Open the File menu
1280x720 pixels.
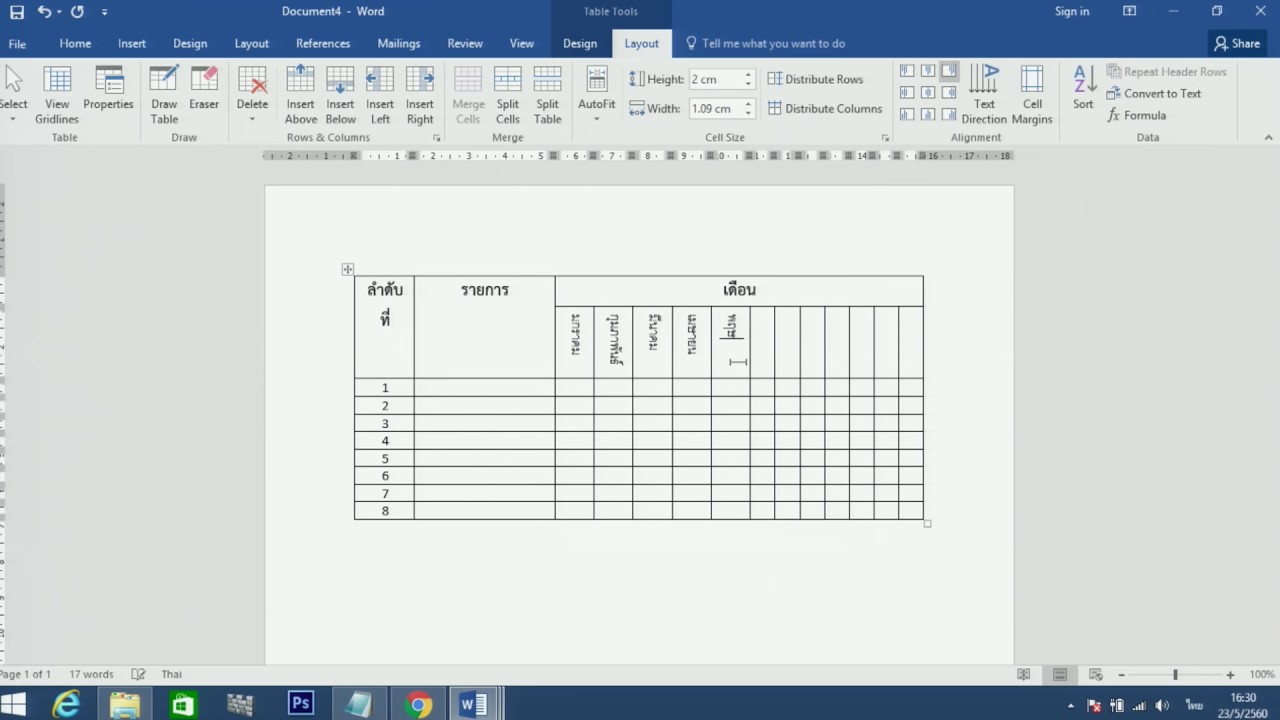pos(17,44)
